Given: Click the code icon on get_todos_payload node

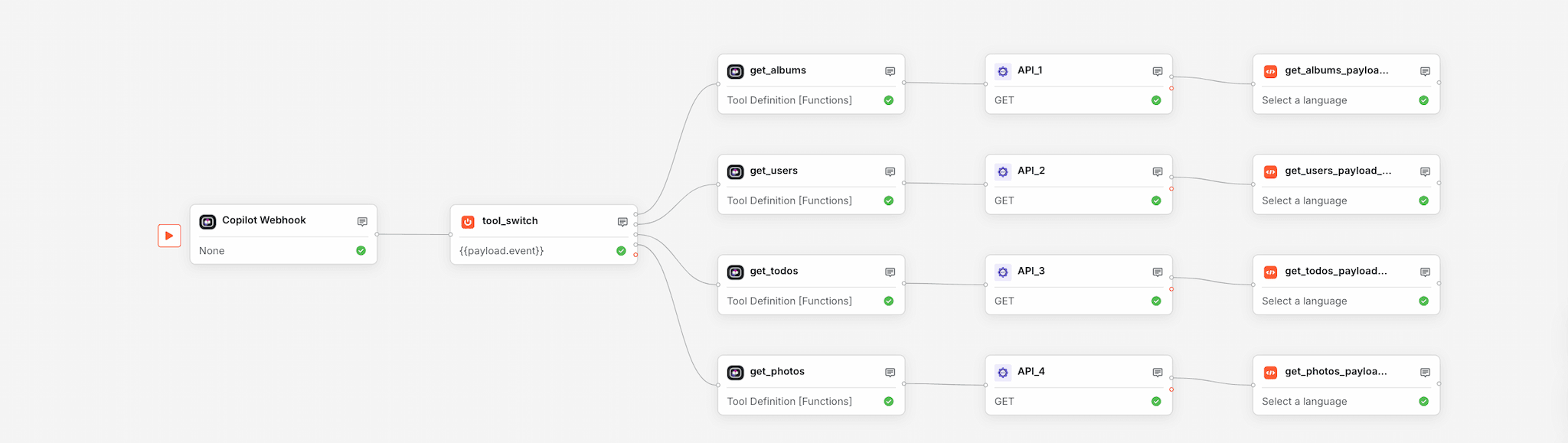Looking at the screenshot, I should point(1270,272).
